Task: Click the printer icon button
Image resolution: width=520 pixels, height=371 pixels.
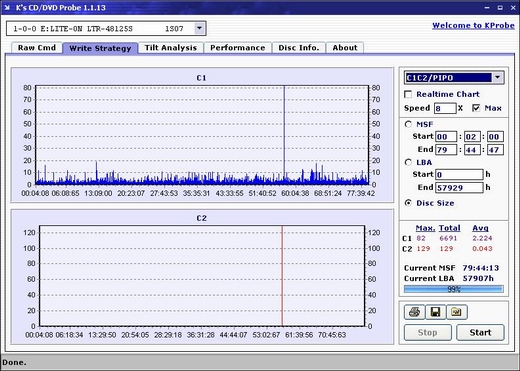Action: [x=414, y=312]
